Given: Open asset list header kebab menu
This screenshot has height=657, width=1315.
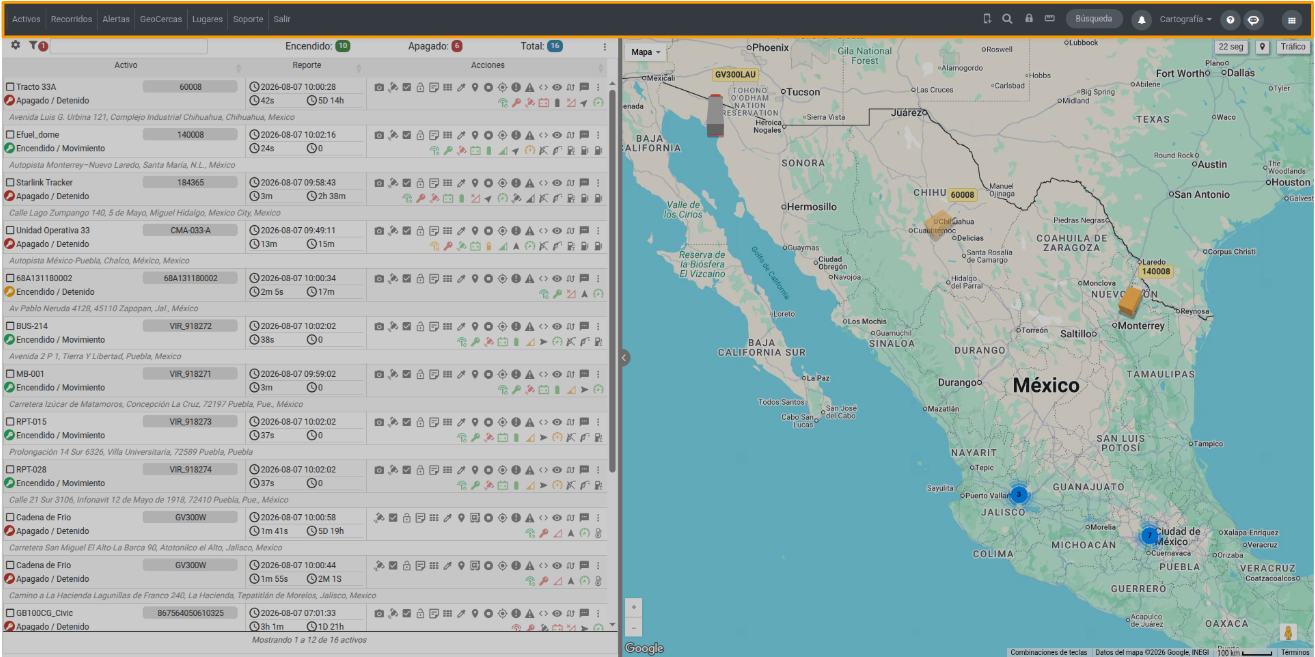Looking at the screenshot, I should click(604, 46).
